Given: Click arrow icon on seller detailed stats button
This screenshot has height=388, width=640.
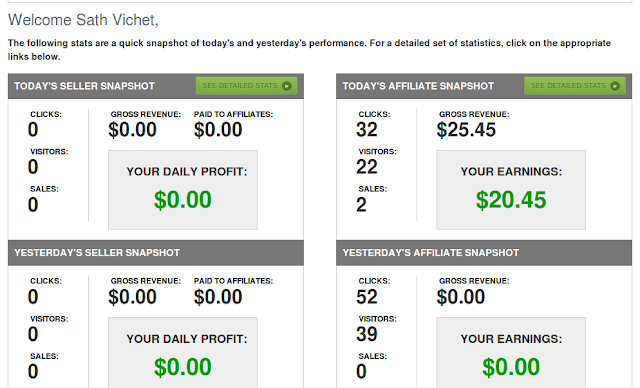Looking at the screenshot, I should coord(287,86).
